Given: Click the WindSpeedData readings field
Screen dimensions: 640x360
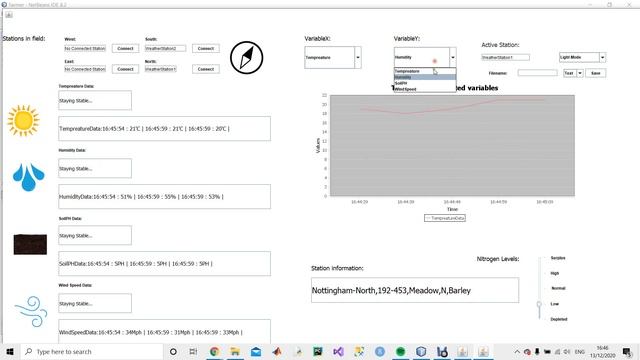Looking at the screenshot, I should [x=164, y=331].
